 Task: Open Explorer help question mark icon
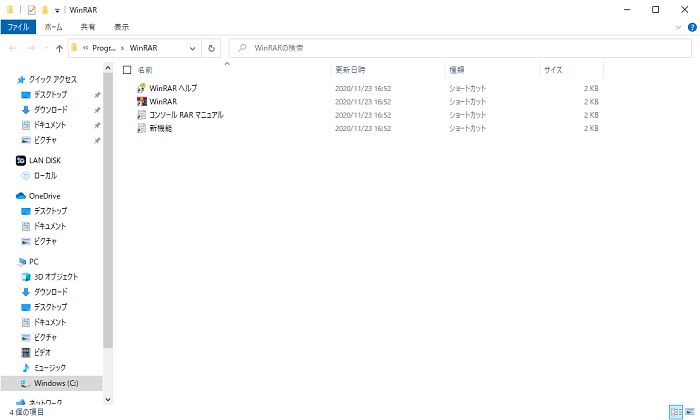point(692,27)
